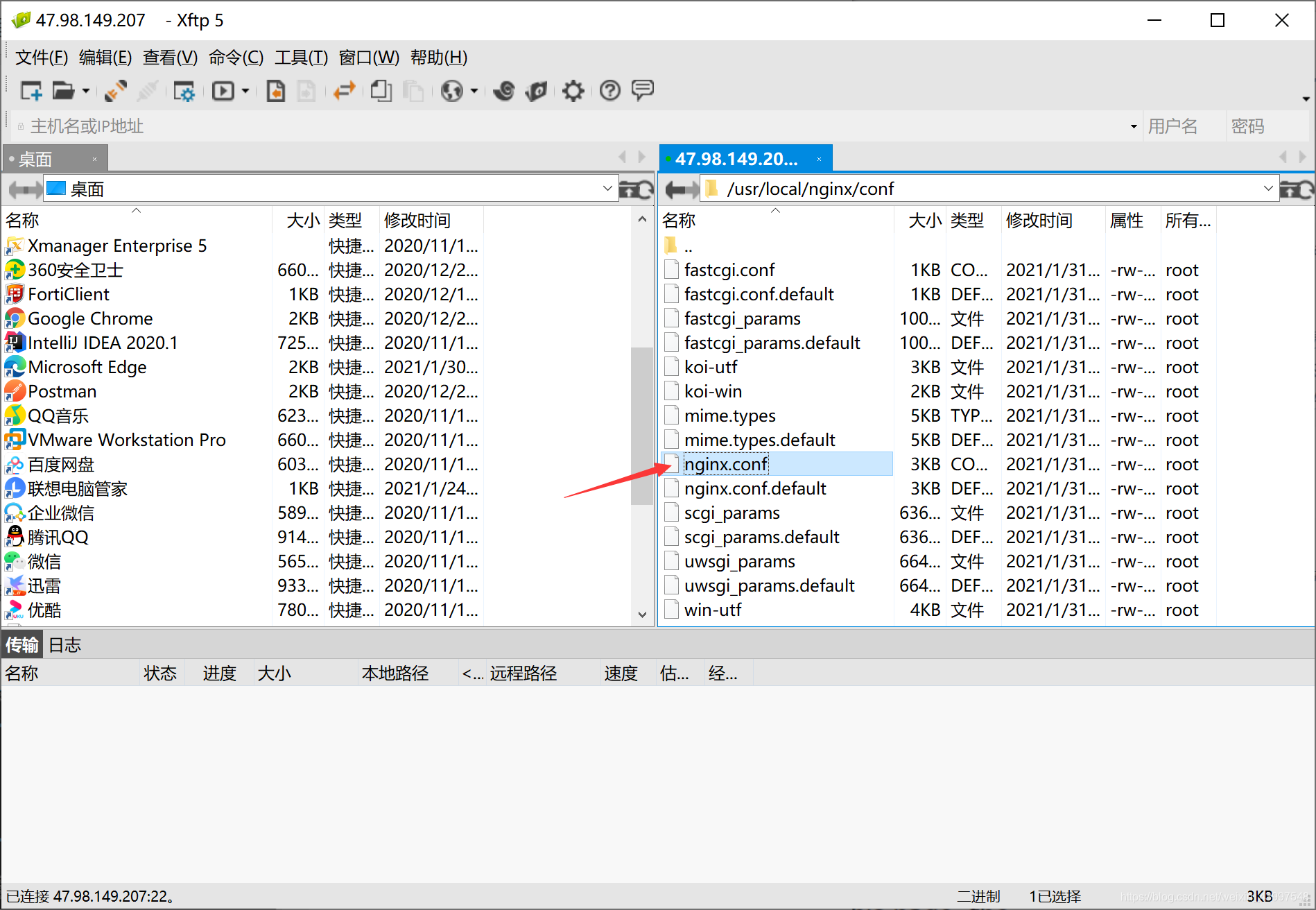
Task: Click the Transfer document icon
Action: 275,91
